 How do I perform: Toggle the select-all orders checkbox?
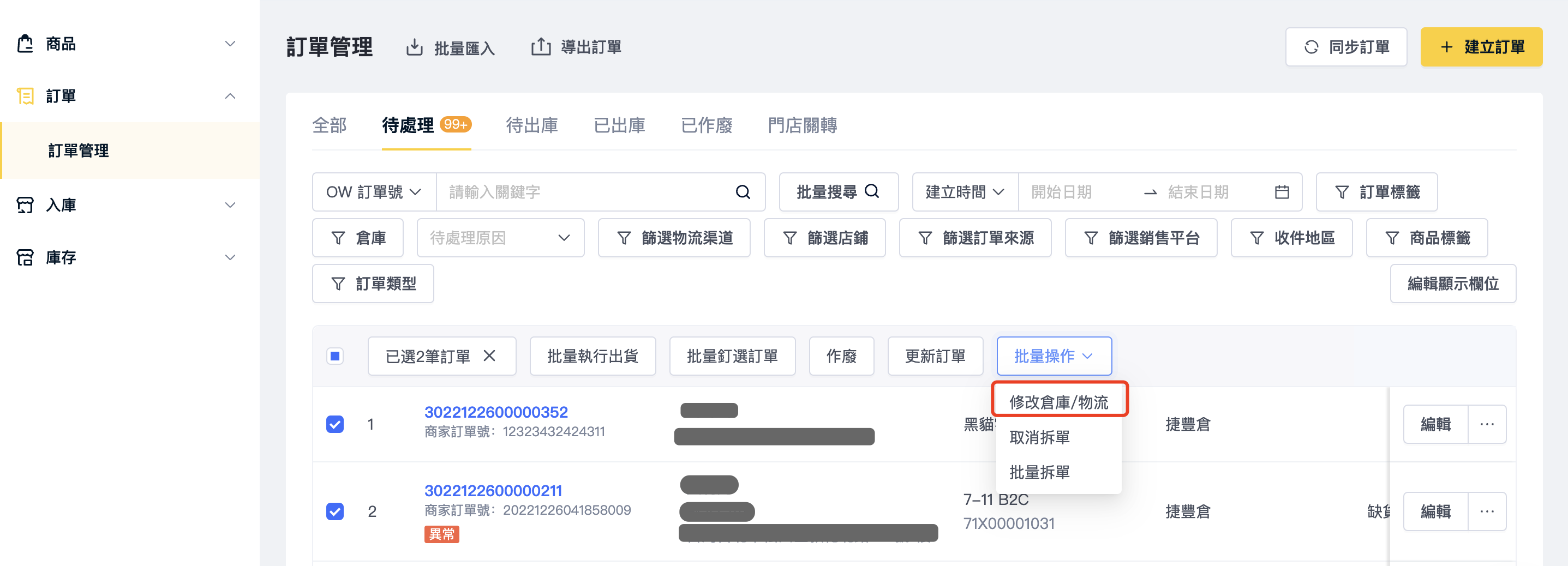335,356
